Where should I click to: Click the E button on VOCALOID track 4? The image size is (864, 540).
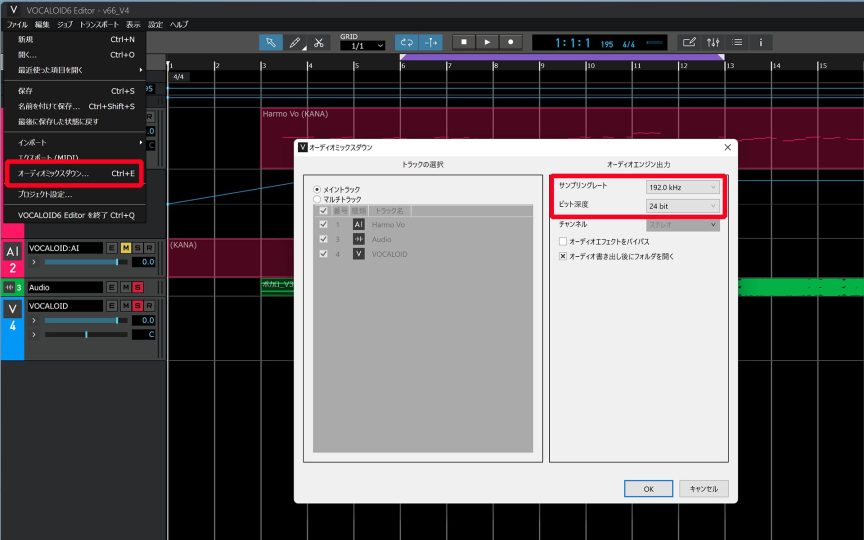point(112,306)
